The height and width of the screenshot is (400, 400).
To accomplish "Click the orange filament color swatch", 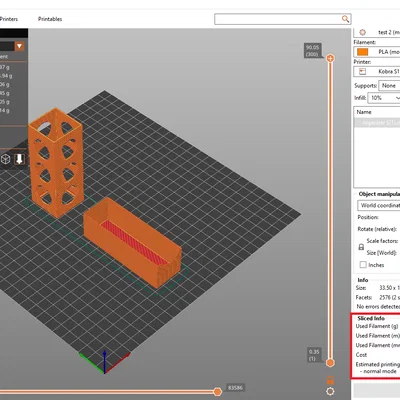I will [x=362, y=52].
